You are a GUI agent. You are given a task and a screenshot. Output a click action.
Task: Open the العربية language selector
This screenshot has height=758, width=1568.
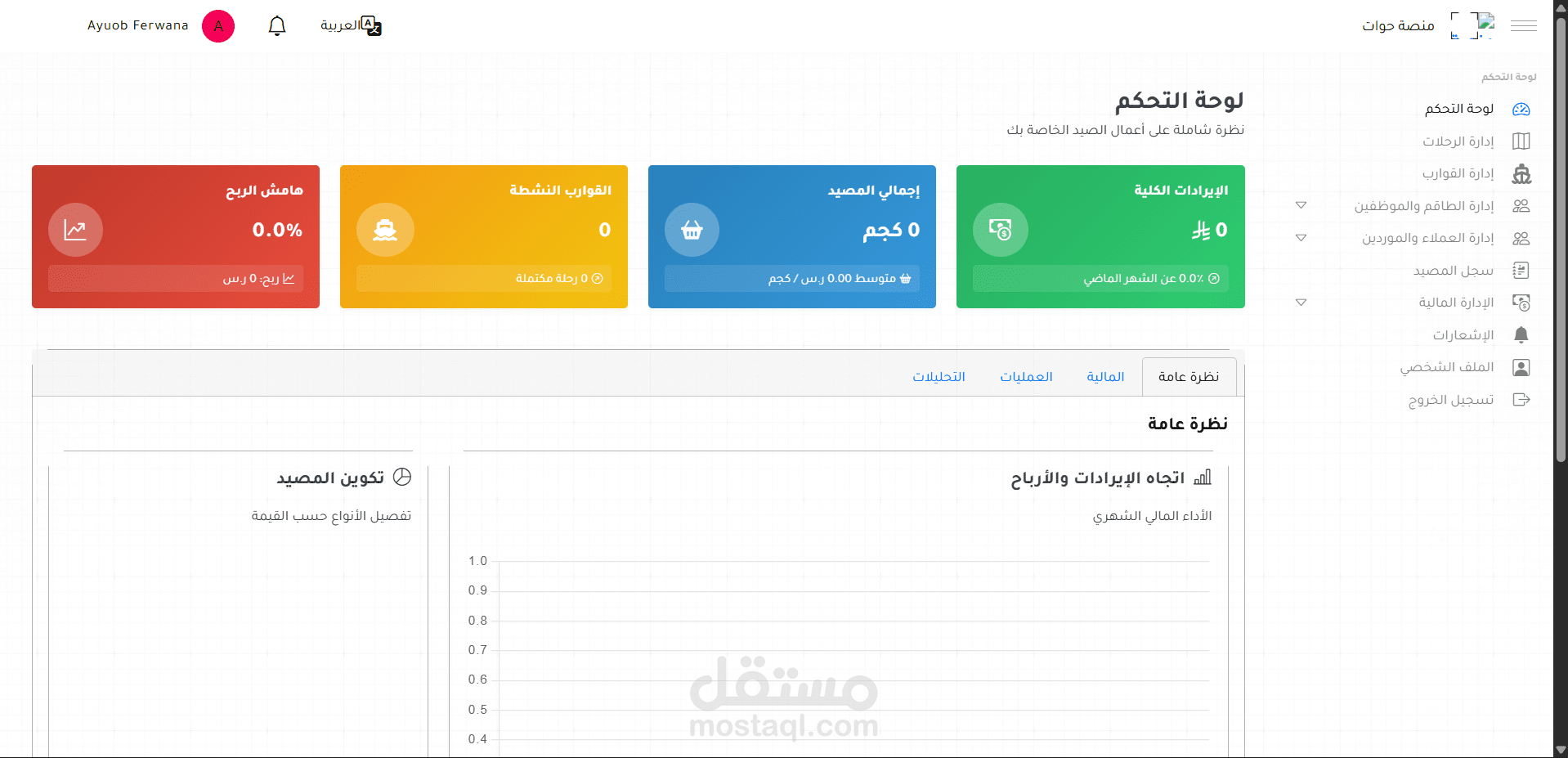(x=340, y=25)
